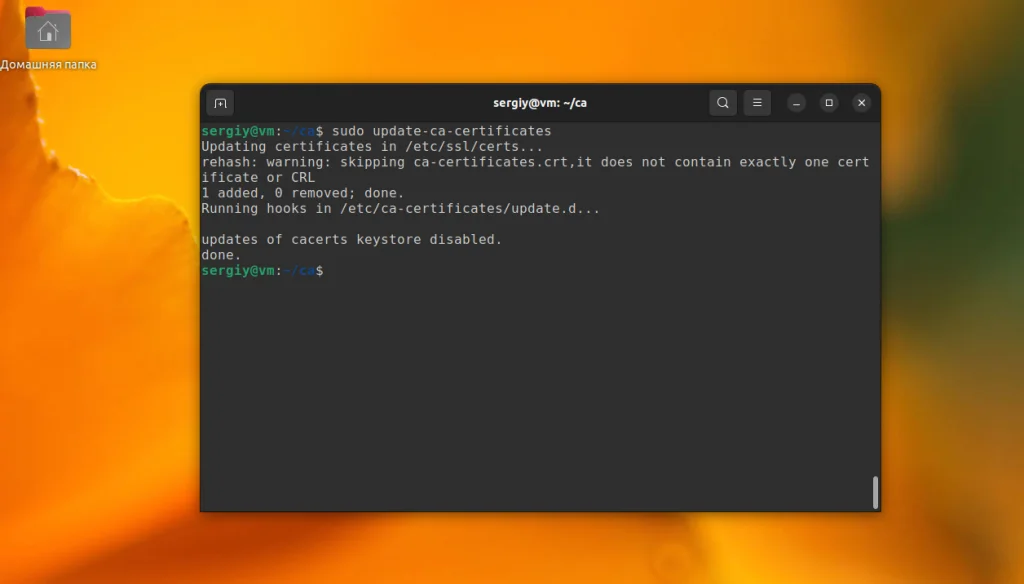Click the terminal title sergiy@vm: ~/ca
Viewport: 1024px width, 584px height.
click(540, 102)
